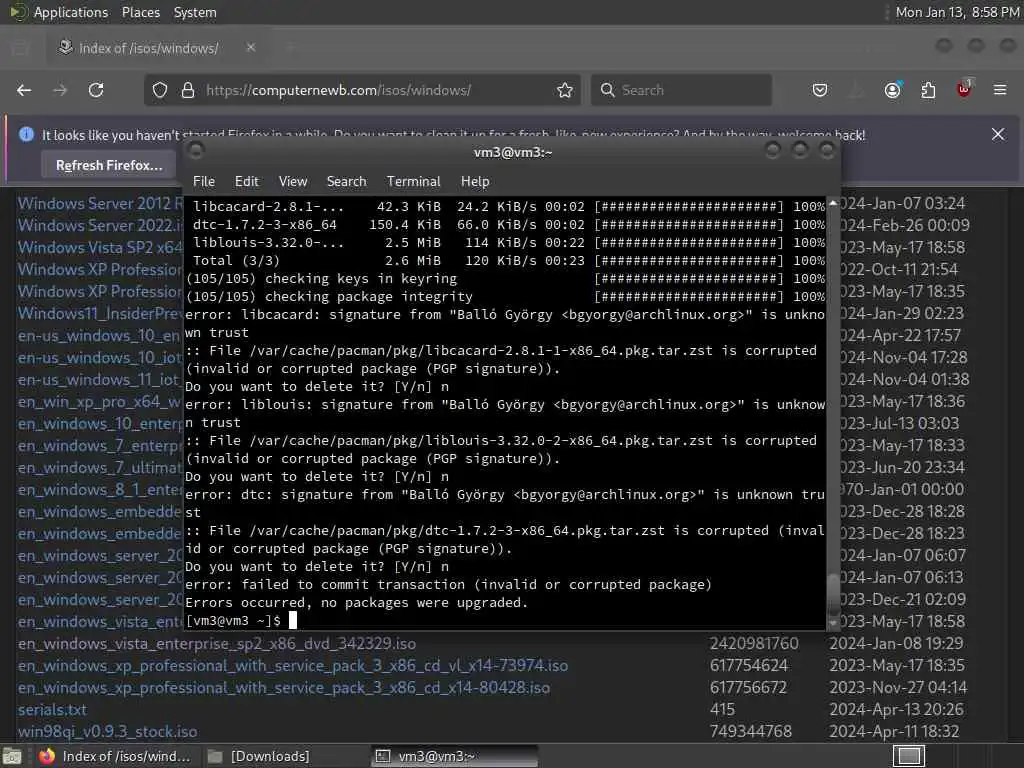Open en_win_xp_pro_x64 link
Viewport: 1024px width, 768px height.
click(x=100, y=402)
